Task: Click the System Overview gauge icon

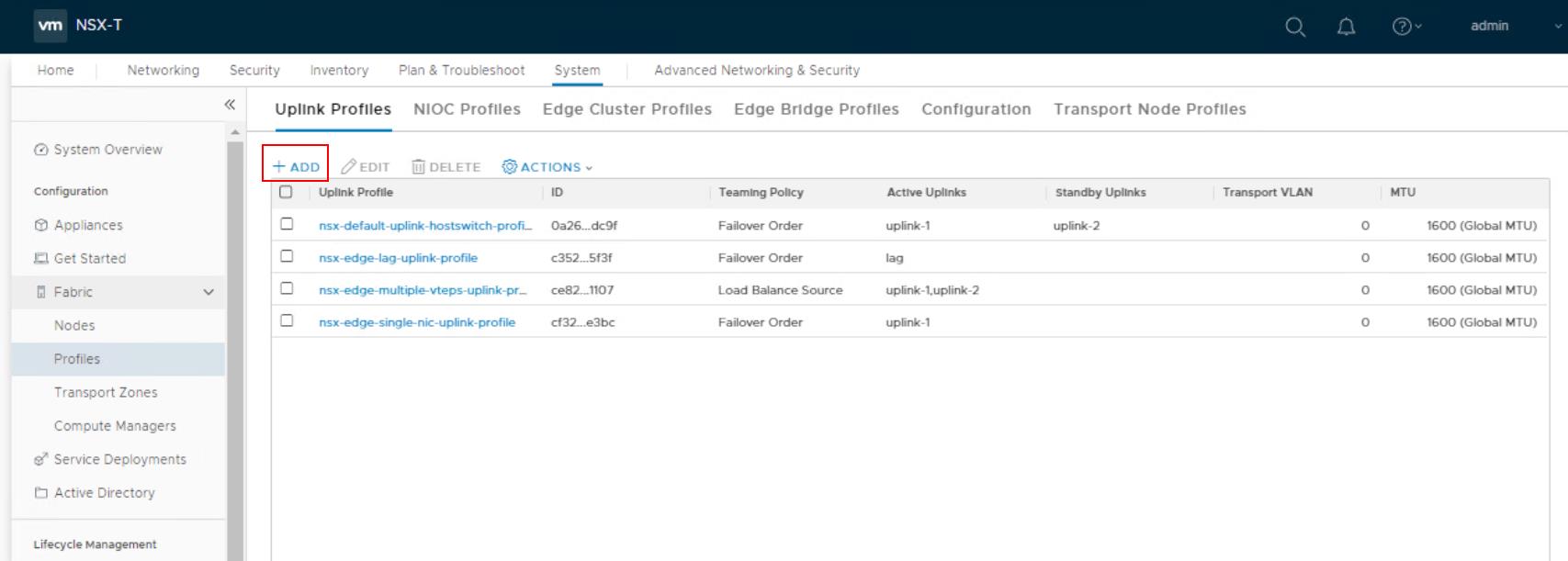Action: [40, 150]
